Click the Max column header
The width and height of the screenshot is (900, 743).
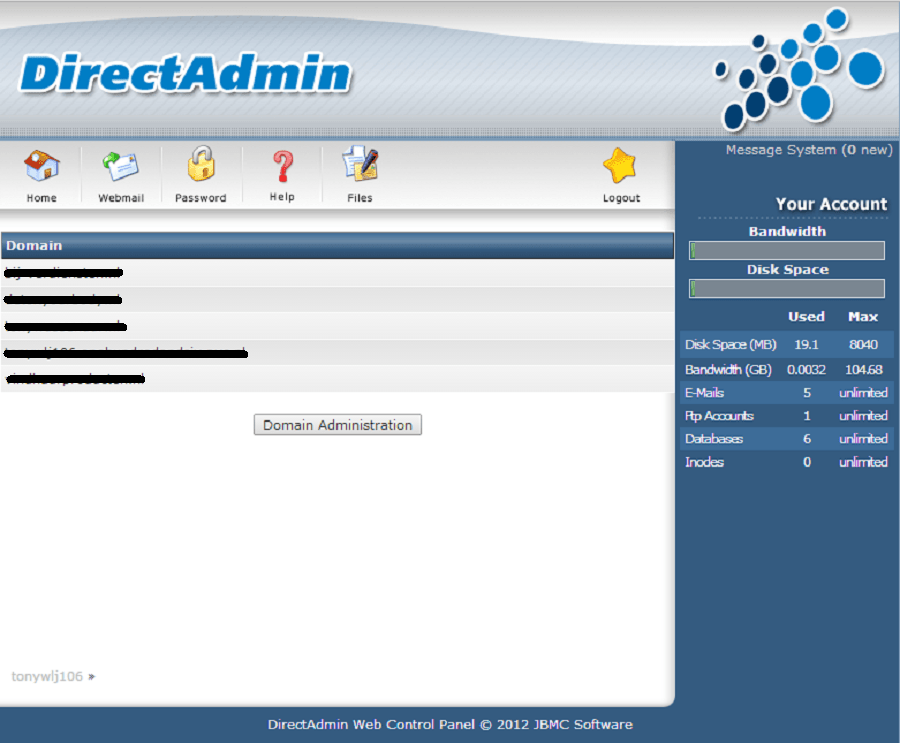pos(863,316)
